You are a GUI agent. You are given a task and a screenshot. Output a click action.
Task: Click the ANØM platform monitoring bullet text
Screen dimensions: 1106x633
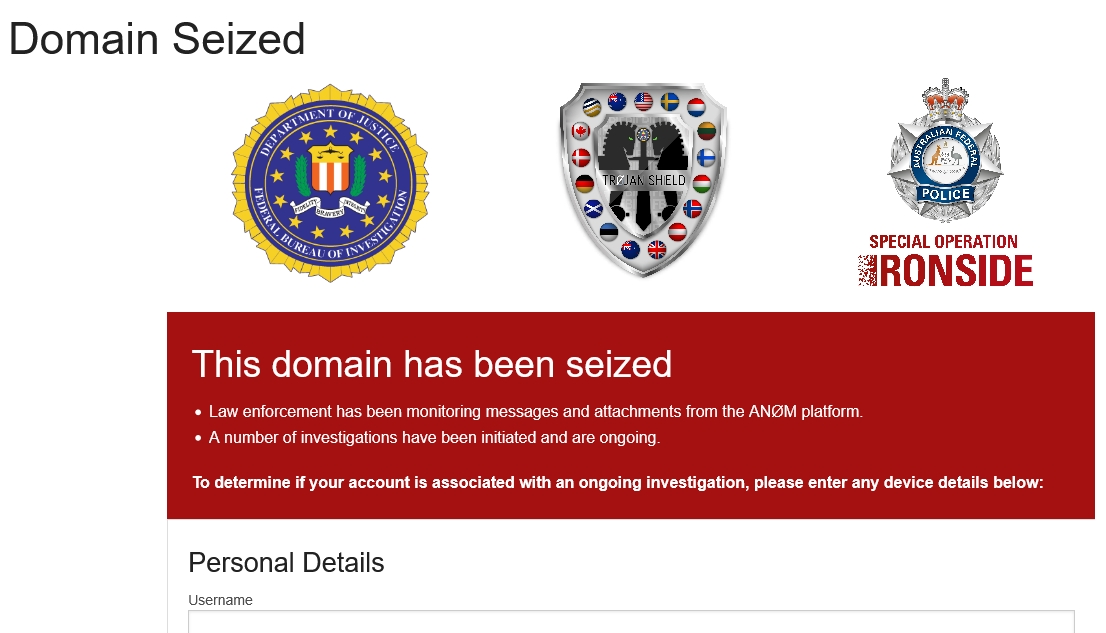[x=535, y=411]
